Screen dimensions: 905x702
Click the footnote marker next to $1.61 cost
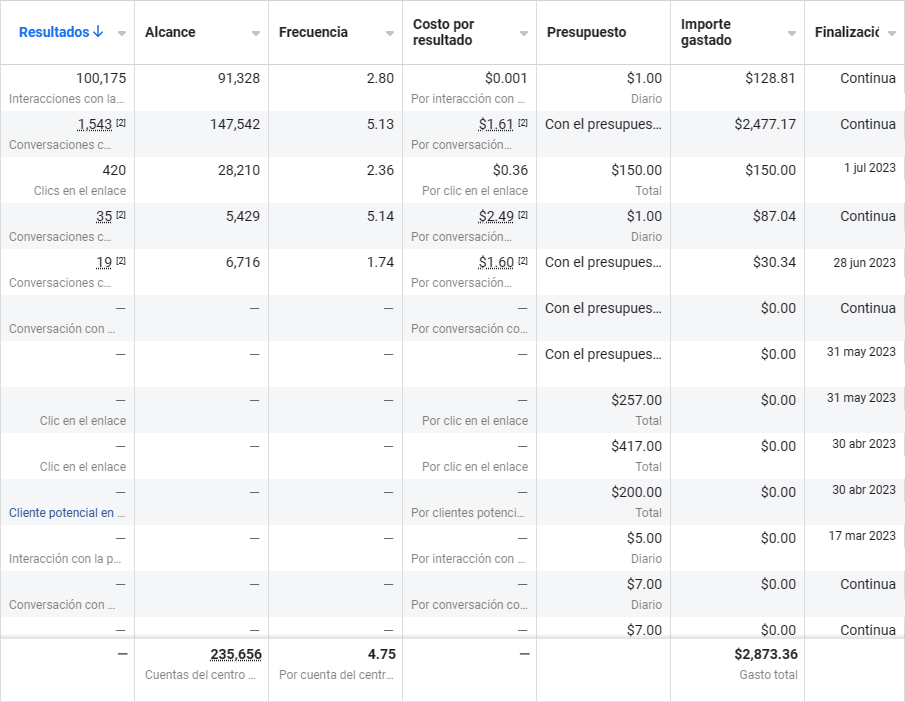(523, 124)
